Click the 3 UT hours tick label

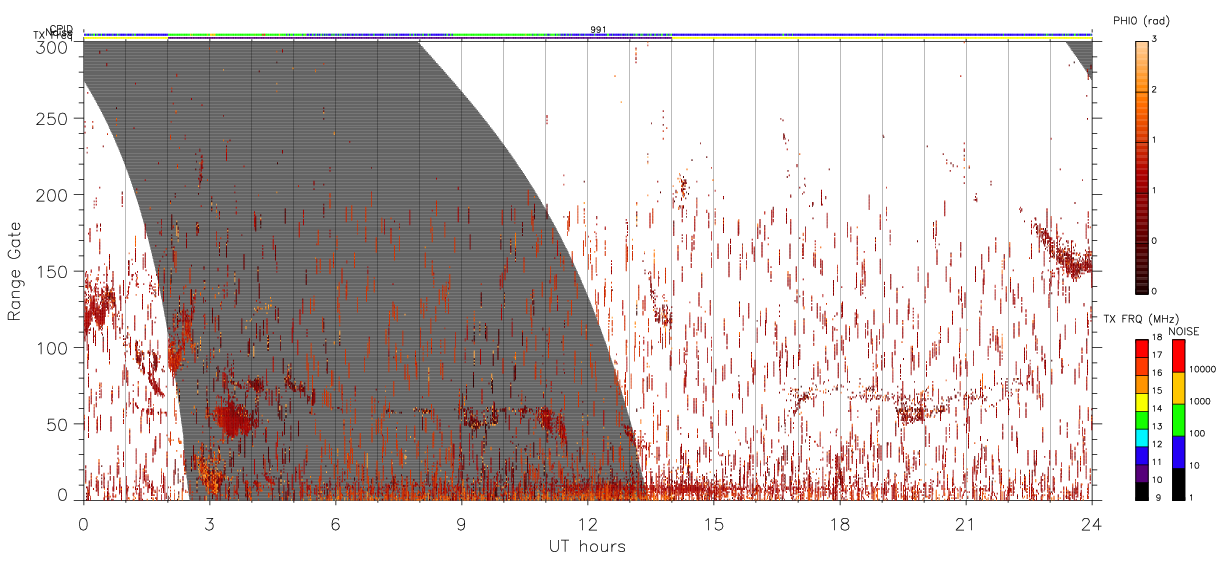coord(209,524)
